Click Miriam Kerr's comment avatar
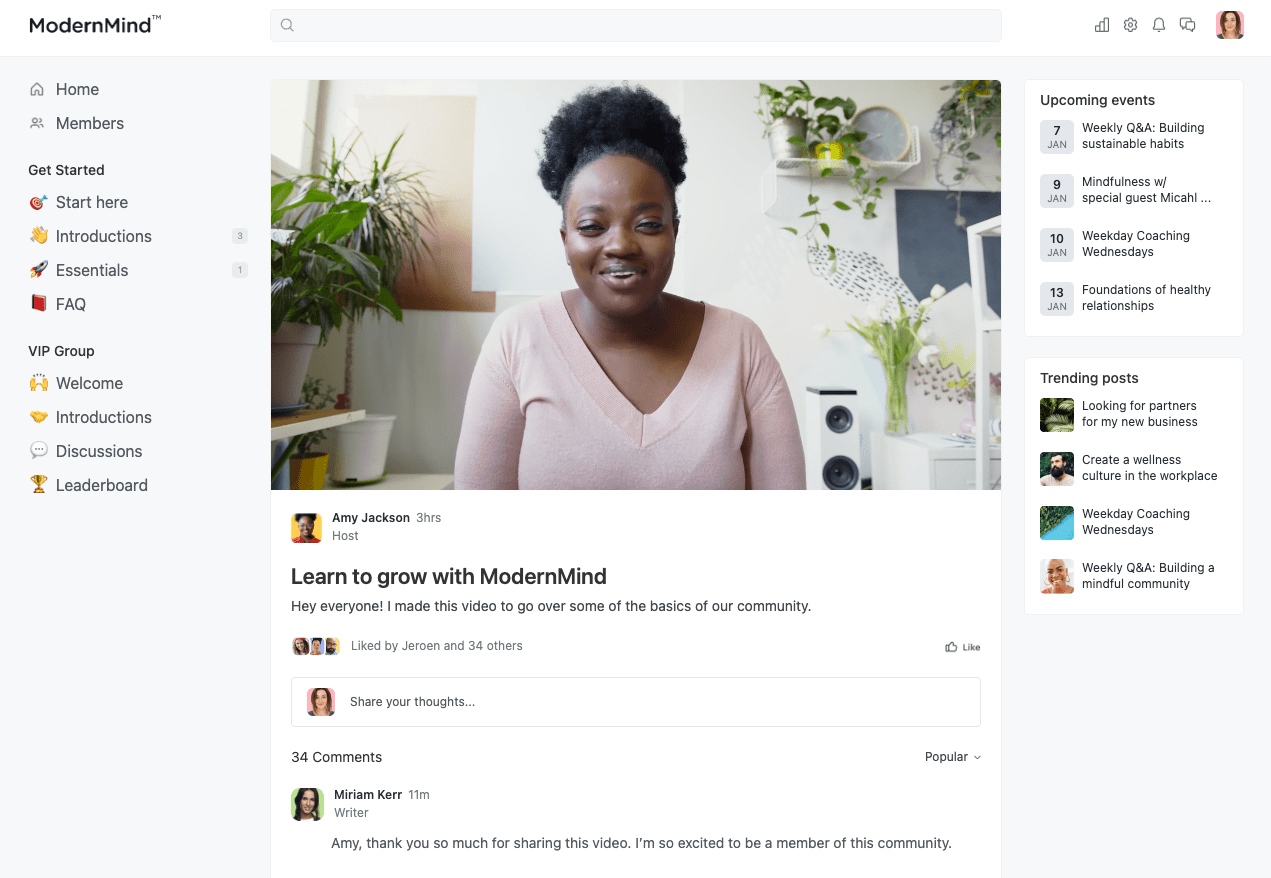The image size is (1271, 878). point(307,804)
